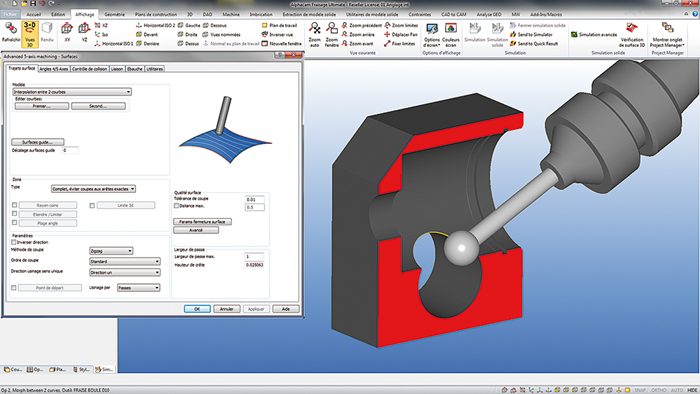The image size is (700, 394).
Task: Set view to Droite
Action: point(188,34)
